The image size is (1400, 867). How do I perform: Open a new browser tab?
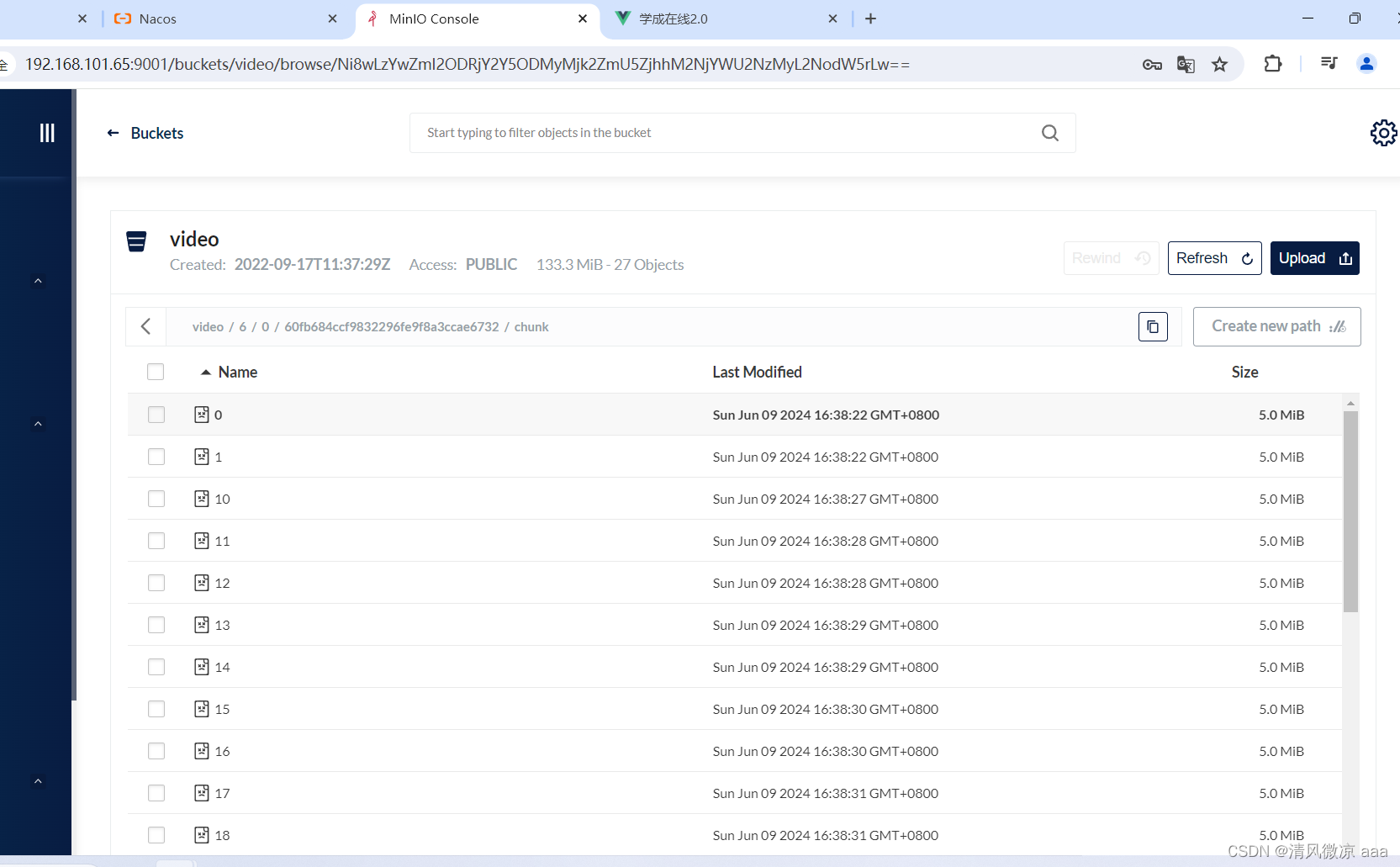pos(870,19)
